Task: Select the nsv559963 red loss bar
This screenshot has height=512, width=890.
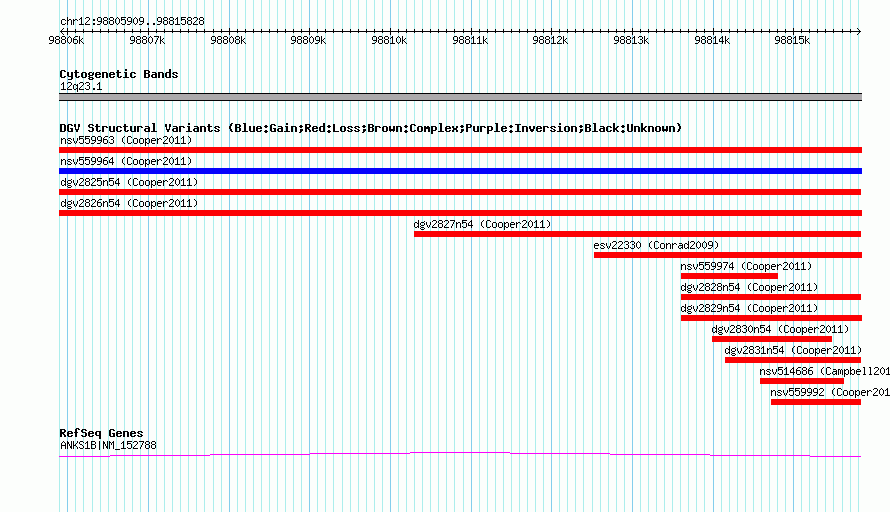Action: [x=460, y=150]
